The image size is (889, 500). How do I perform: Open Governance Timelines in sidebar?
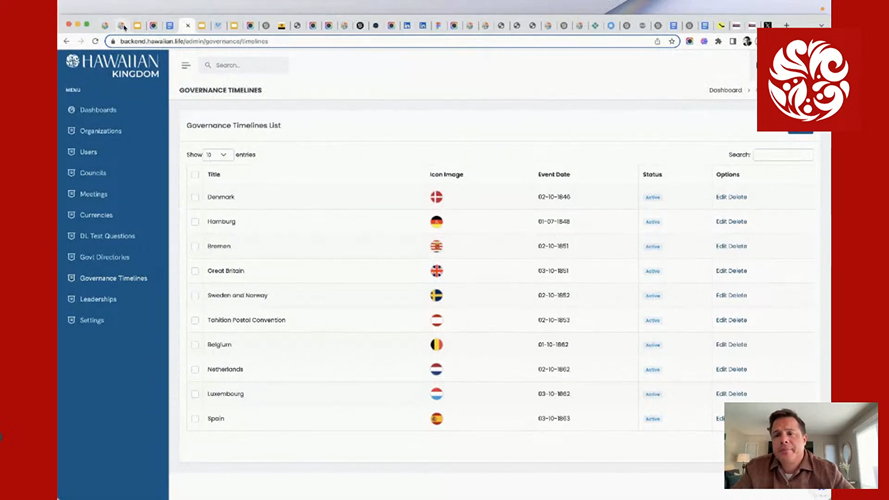pos(113,278)
